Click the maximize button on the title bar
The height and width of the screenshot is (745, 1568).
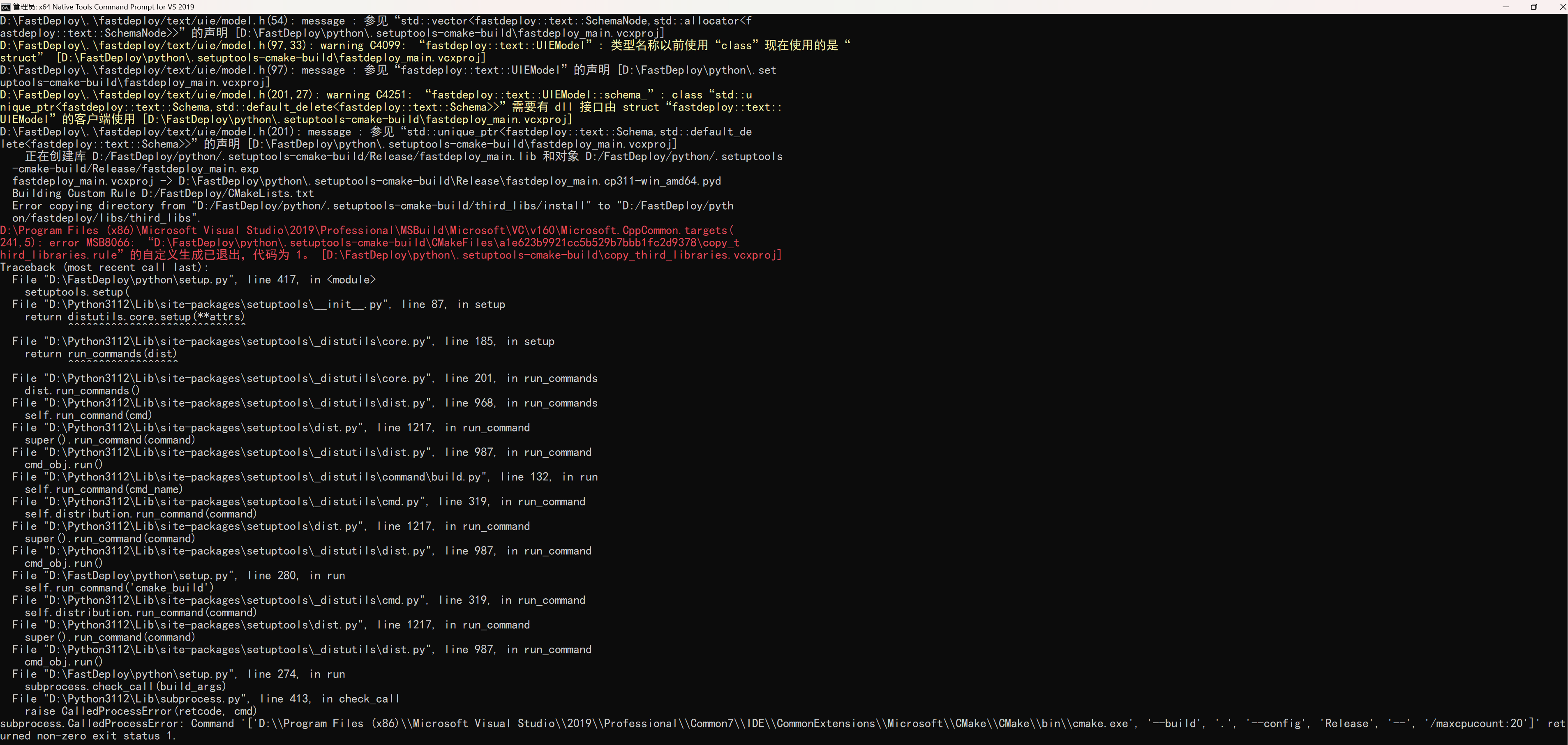(x=1535, y=7)
